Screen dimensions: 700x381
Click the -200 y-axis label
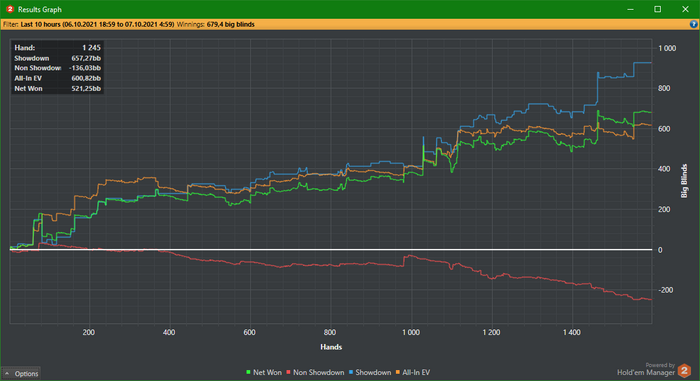click(x=666, y=290)
